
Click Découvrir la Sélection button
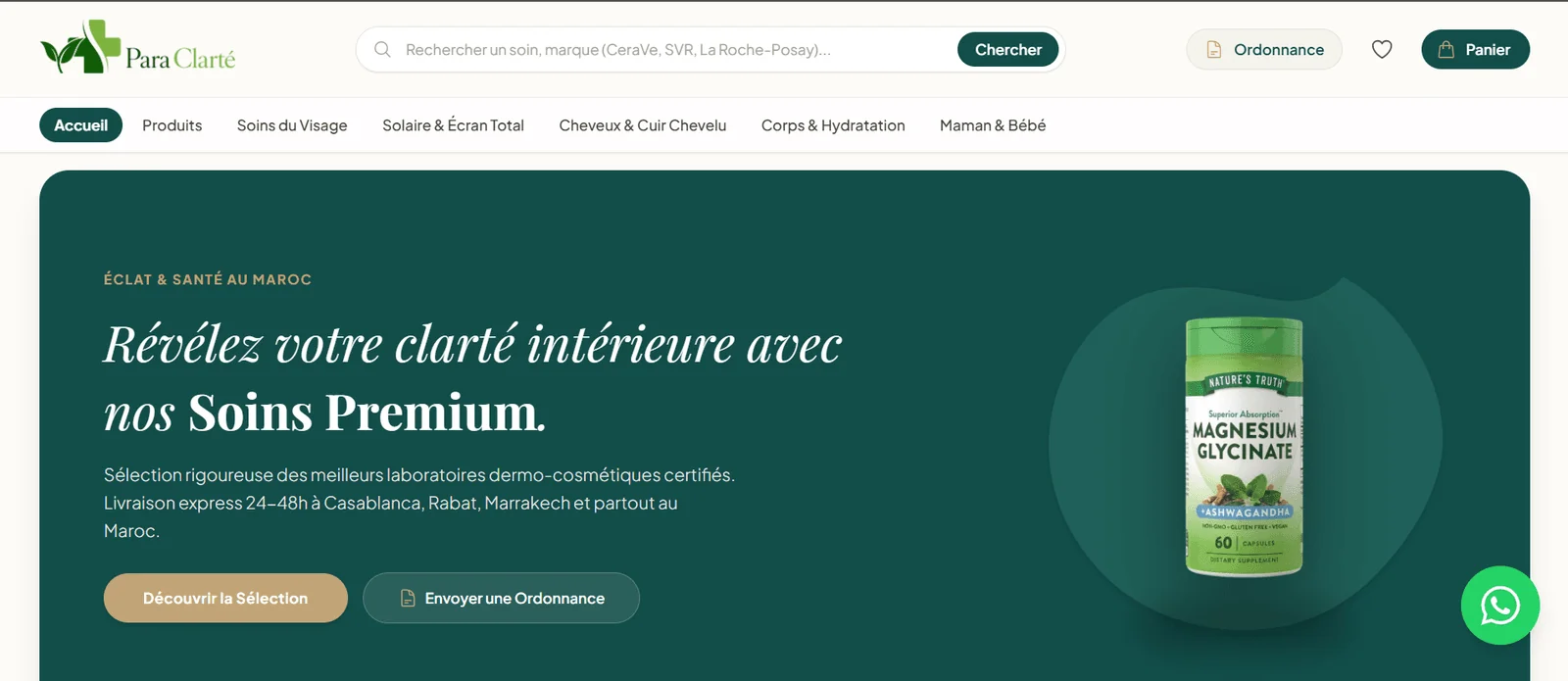[x=225, y=598]
